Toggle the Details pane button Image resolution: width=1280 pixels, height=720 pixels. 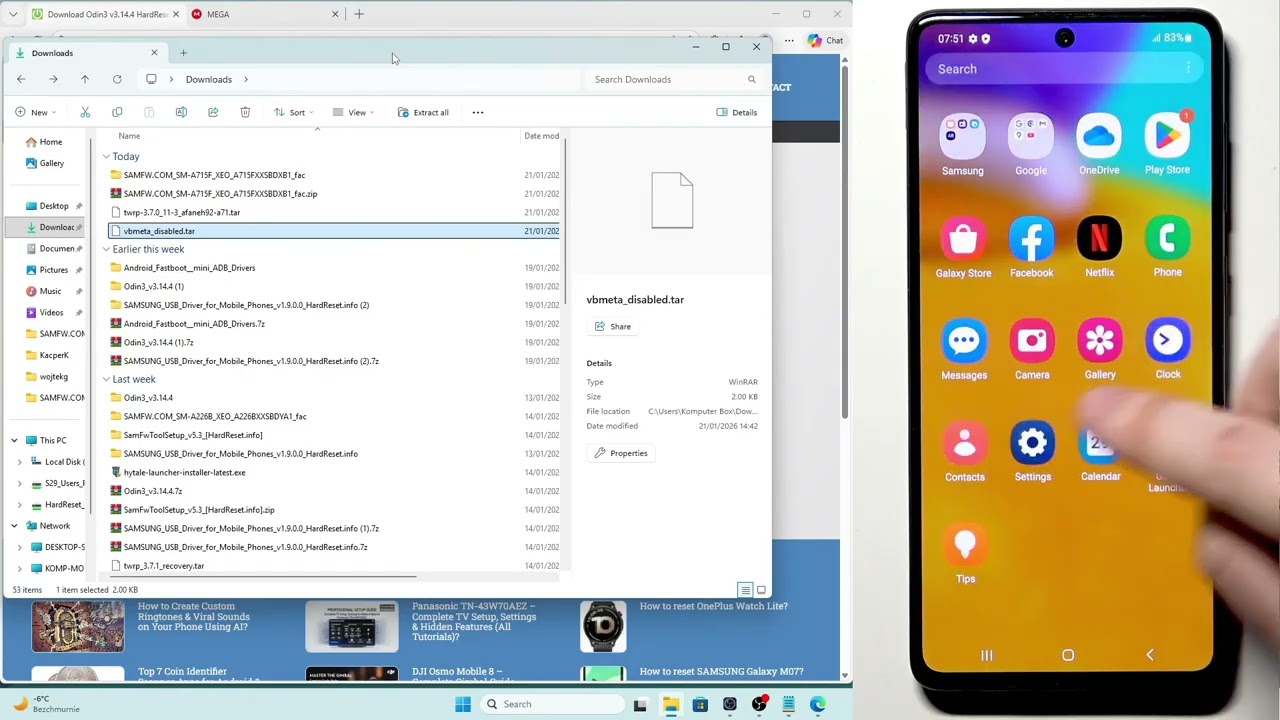tap(737, 112)
